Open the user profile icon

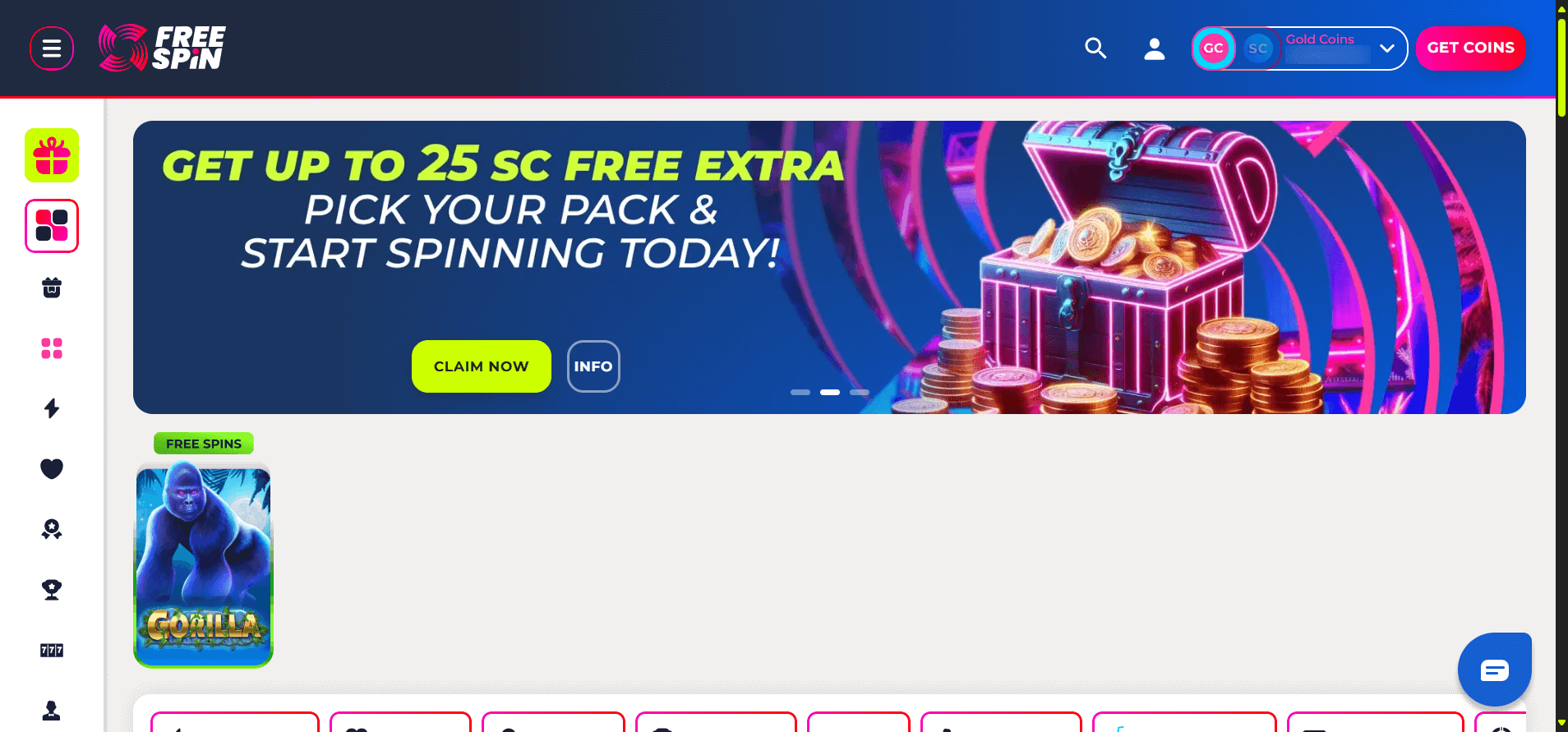(1155, 48)
